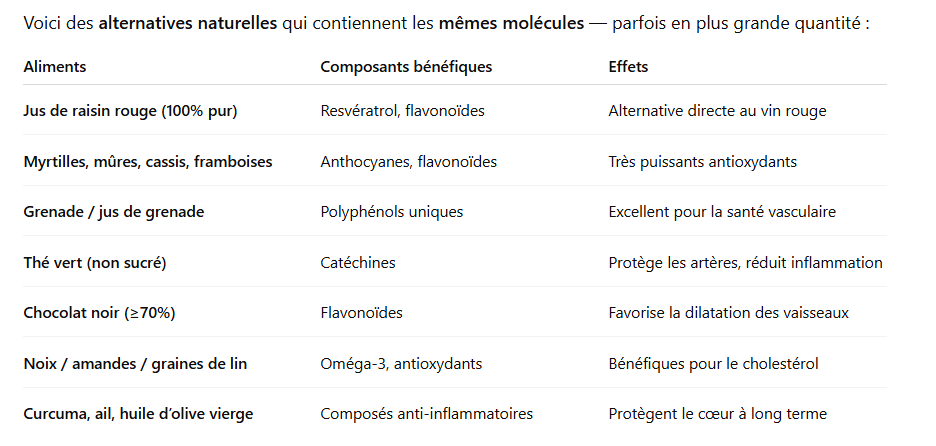Click the Aliments column header
The height and width of the screenshot is (446, 936).
tap(55, 67)
